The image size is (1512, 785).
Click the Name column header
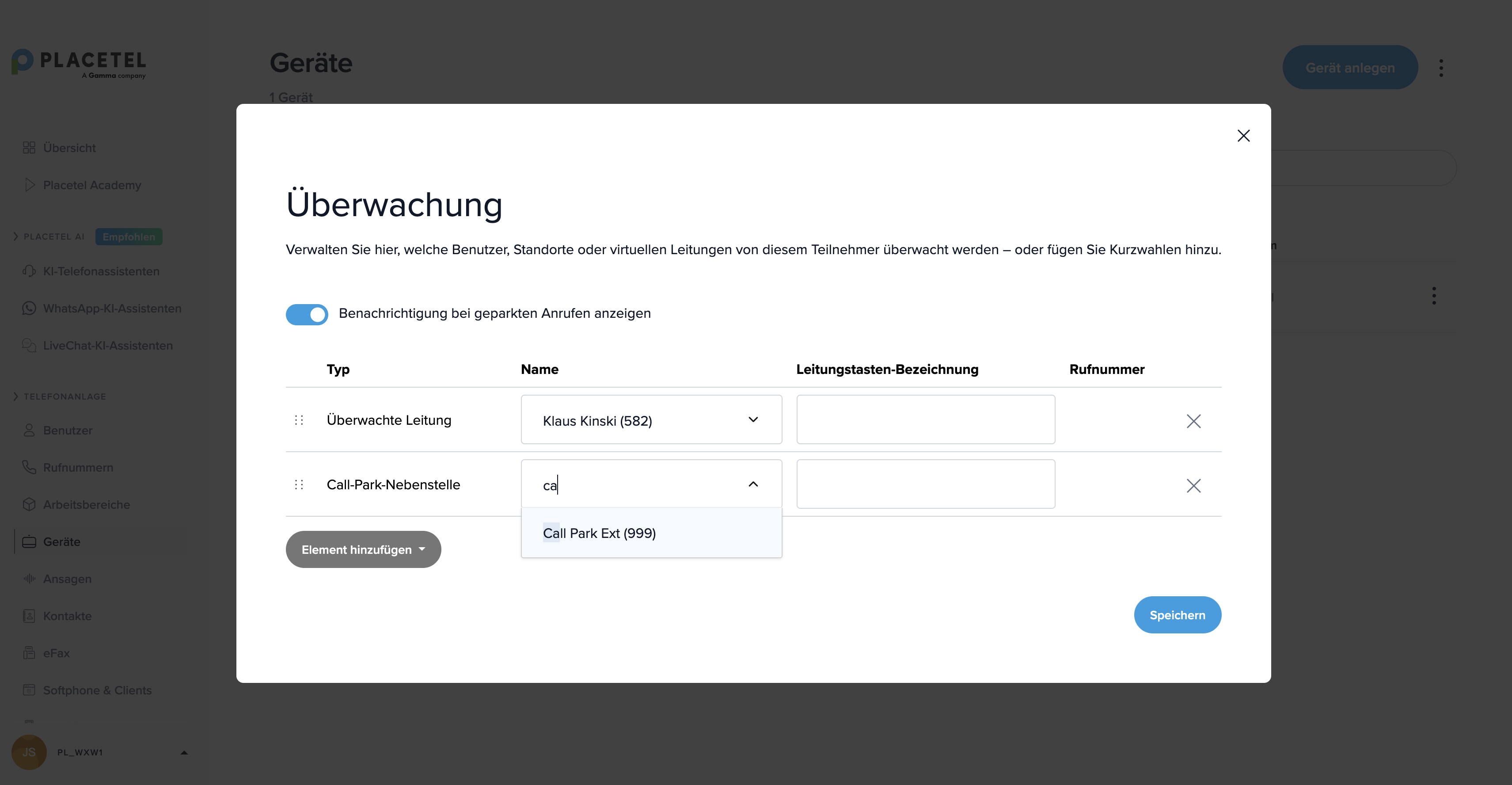(539, 370)
